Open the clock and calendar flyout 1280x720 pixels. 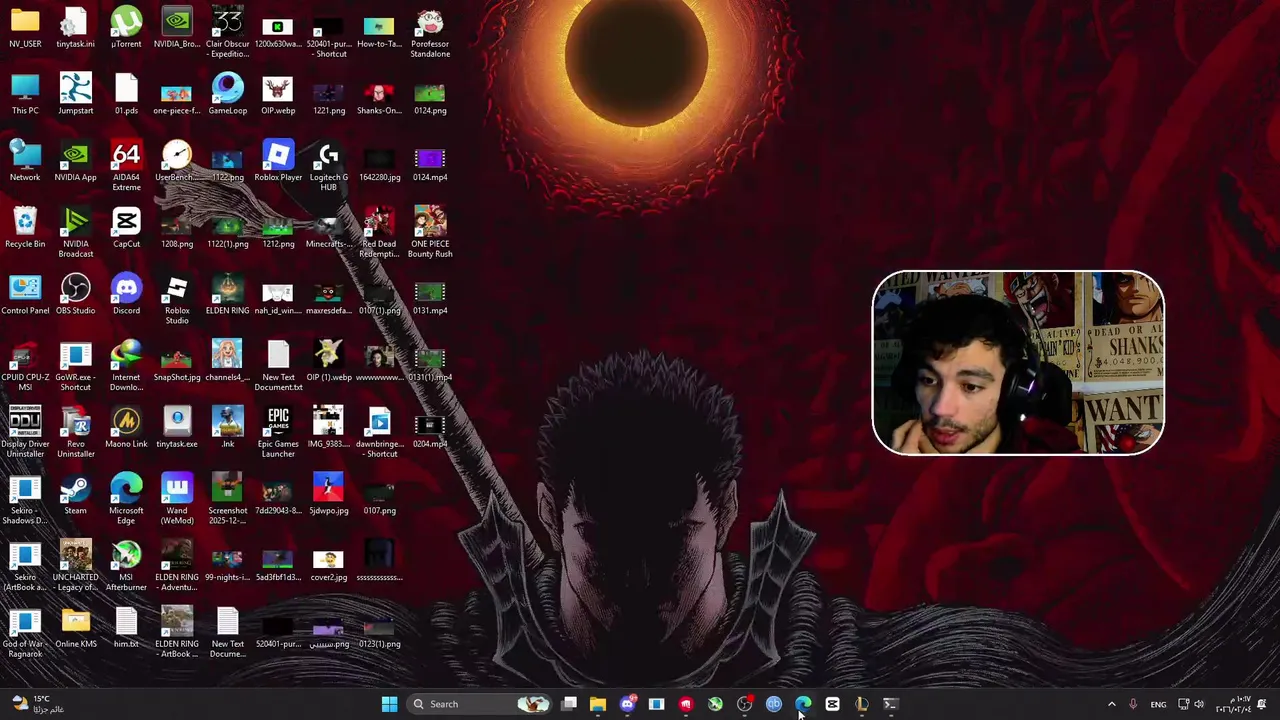(1233, 704)
